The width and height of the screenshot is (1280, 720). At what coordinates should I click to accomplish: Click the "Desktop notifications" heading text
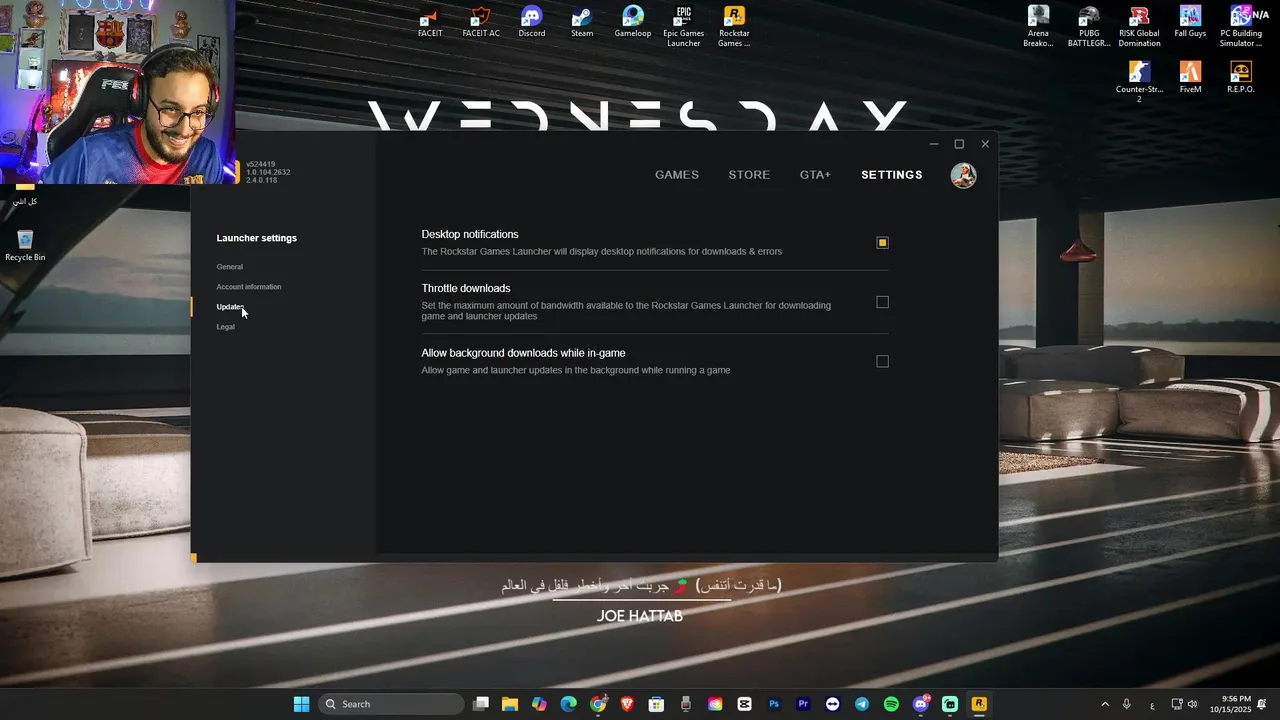[x=470, y=234]
